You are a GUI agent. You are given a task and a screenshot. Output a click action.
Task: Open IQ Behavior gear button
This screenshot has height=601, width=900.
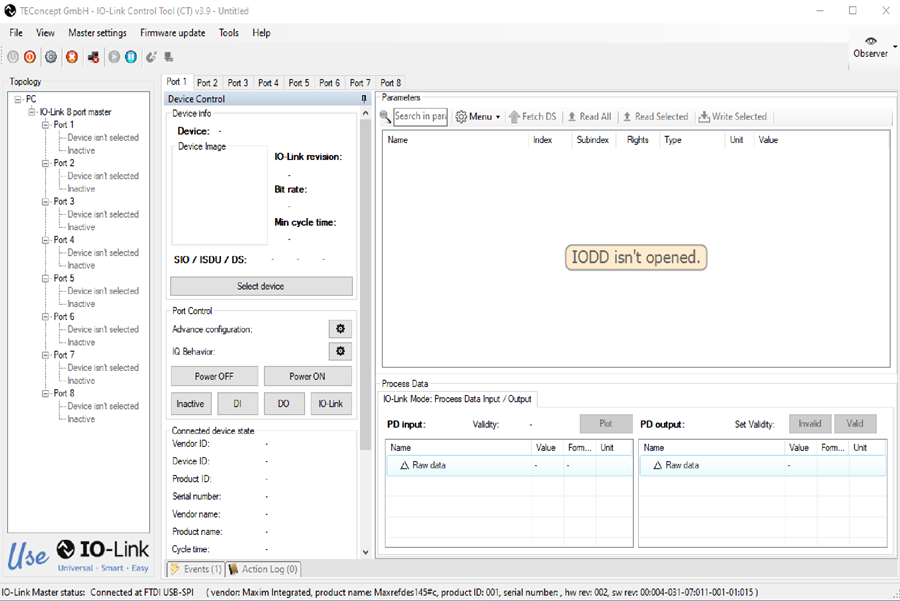tap(340, 351)
